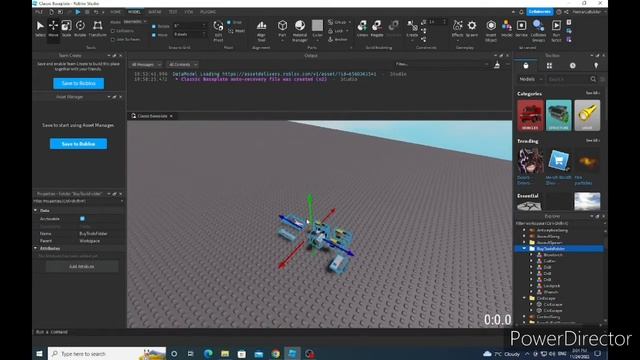Open the Collision Groups editor
Image resolution: width=640 pixels, height=360 pixels.
tap(538, 31)
